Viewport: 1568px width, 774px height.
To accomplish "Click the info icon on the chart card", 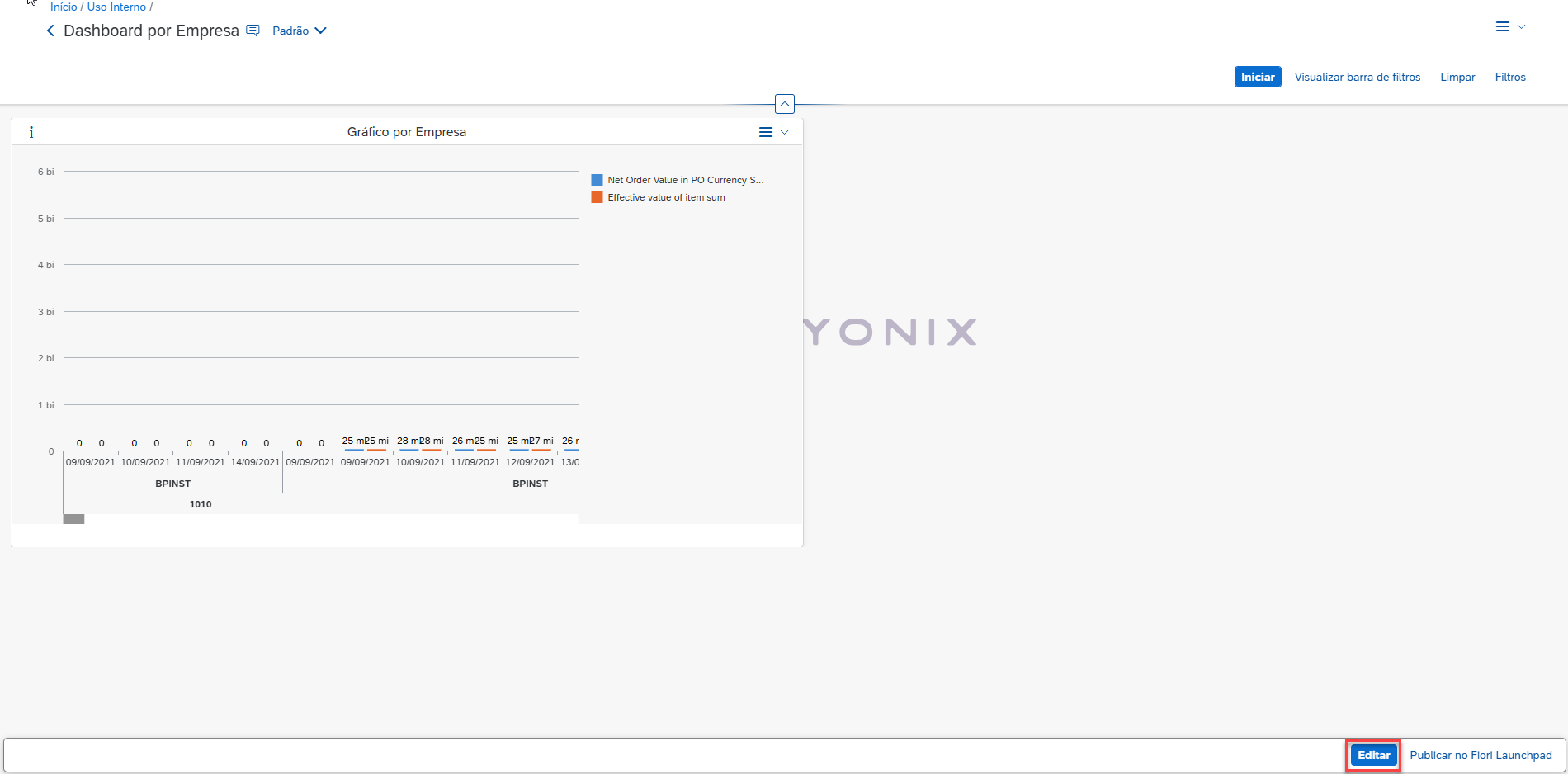I will coord(31,132).
